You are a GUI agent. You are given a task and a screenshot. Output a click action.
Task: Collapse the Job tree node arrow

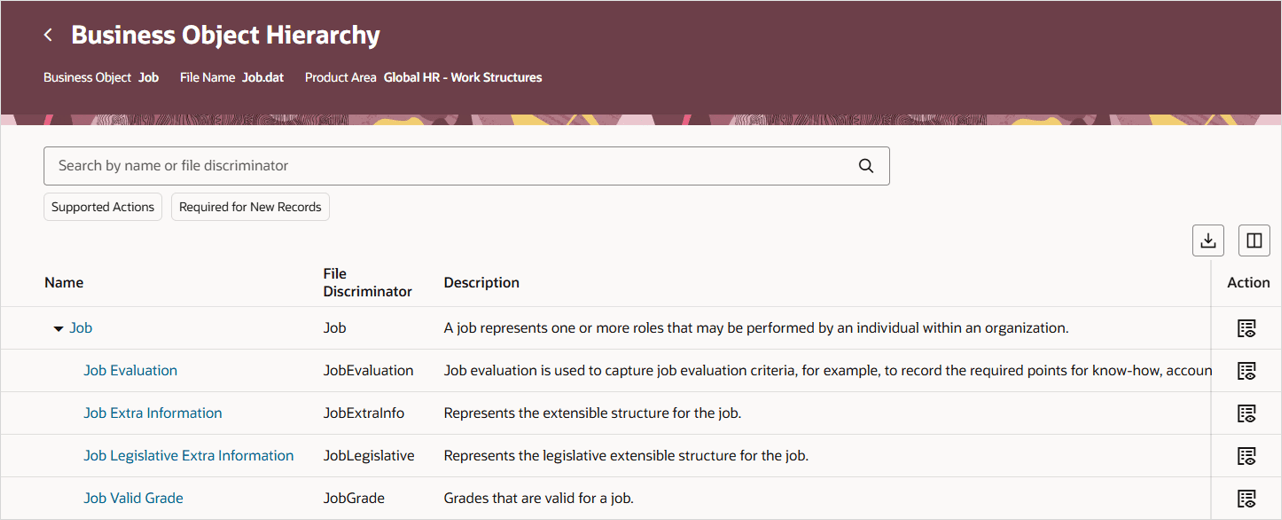[x=58, y=329]
